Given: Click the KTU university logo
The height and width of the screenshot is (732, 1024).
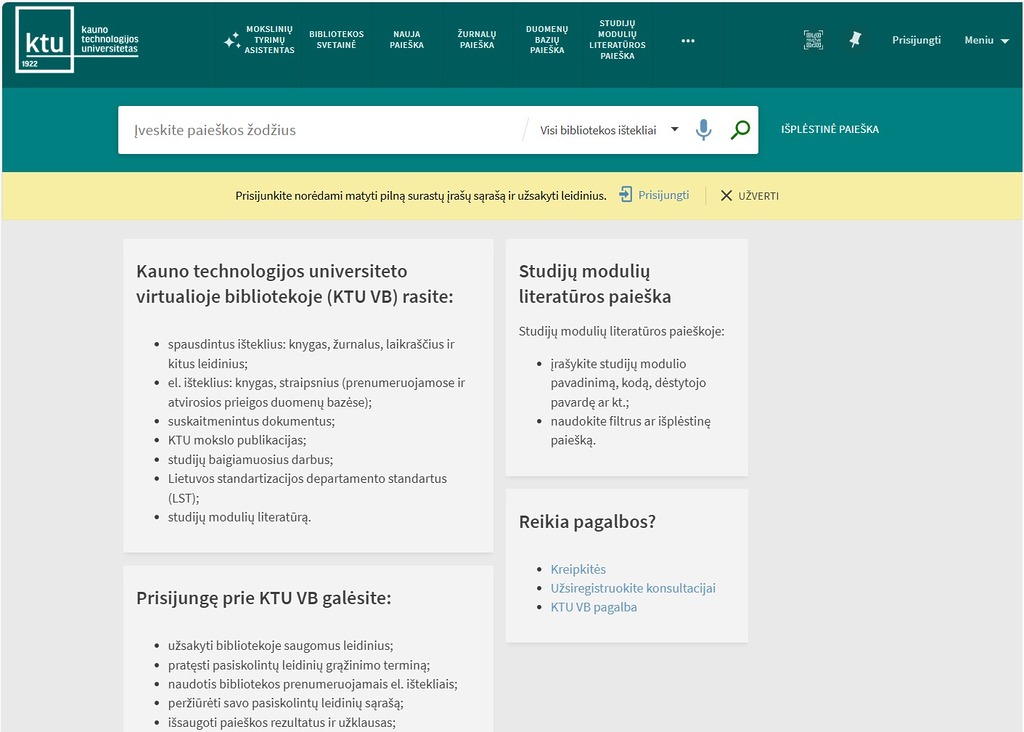Looking at the screenshot, I should coord(77,40).
